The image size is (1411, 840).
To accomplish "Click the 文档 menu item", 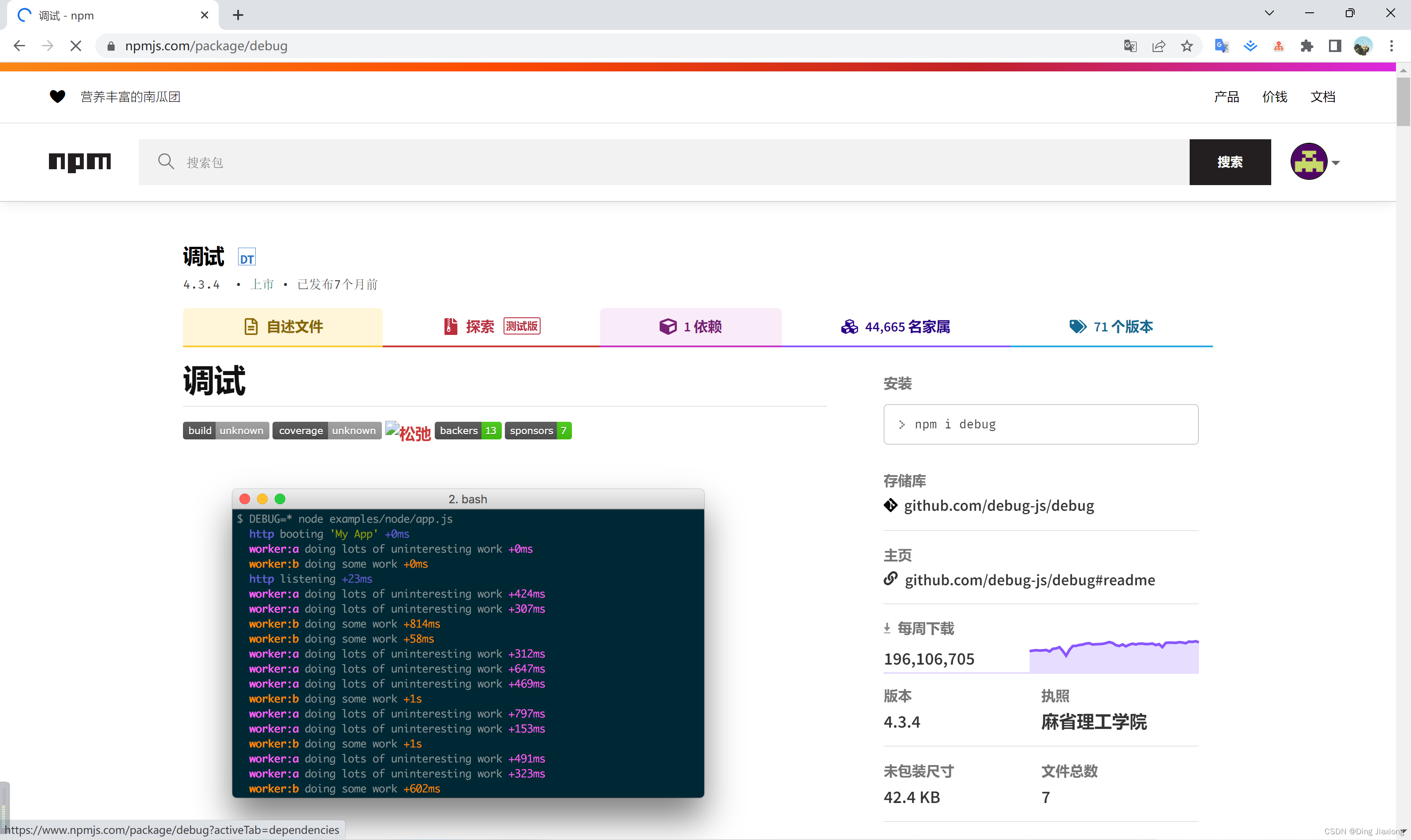I will (1324, 96).
